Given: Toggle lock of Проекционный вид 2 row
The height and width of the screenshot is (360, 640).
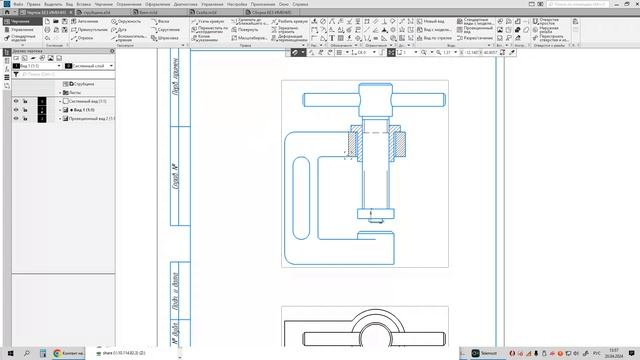Looking at the screenshot, I should pos(25,118).
